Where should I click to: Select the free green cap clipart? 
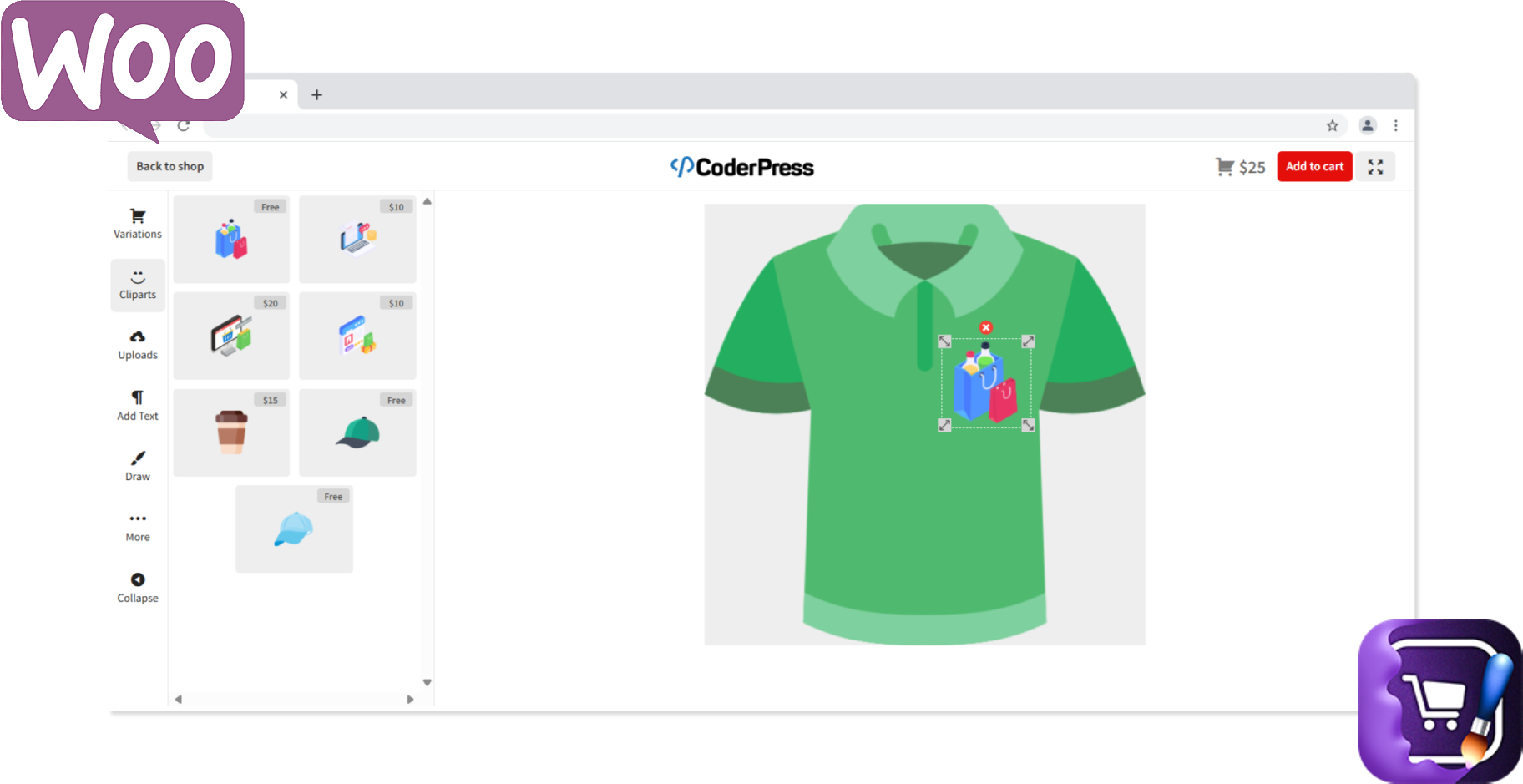click(x=357, y=432)
